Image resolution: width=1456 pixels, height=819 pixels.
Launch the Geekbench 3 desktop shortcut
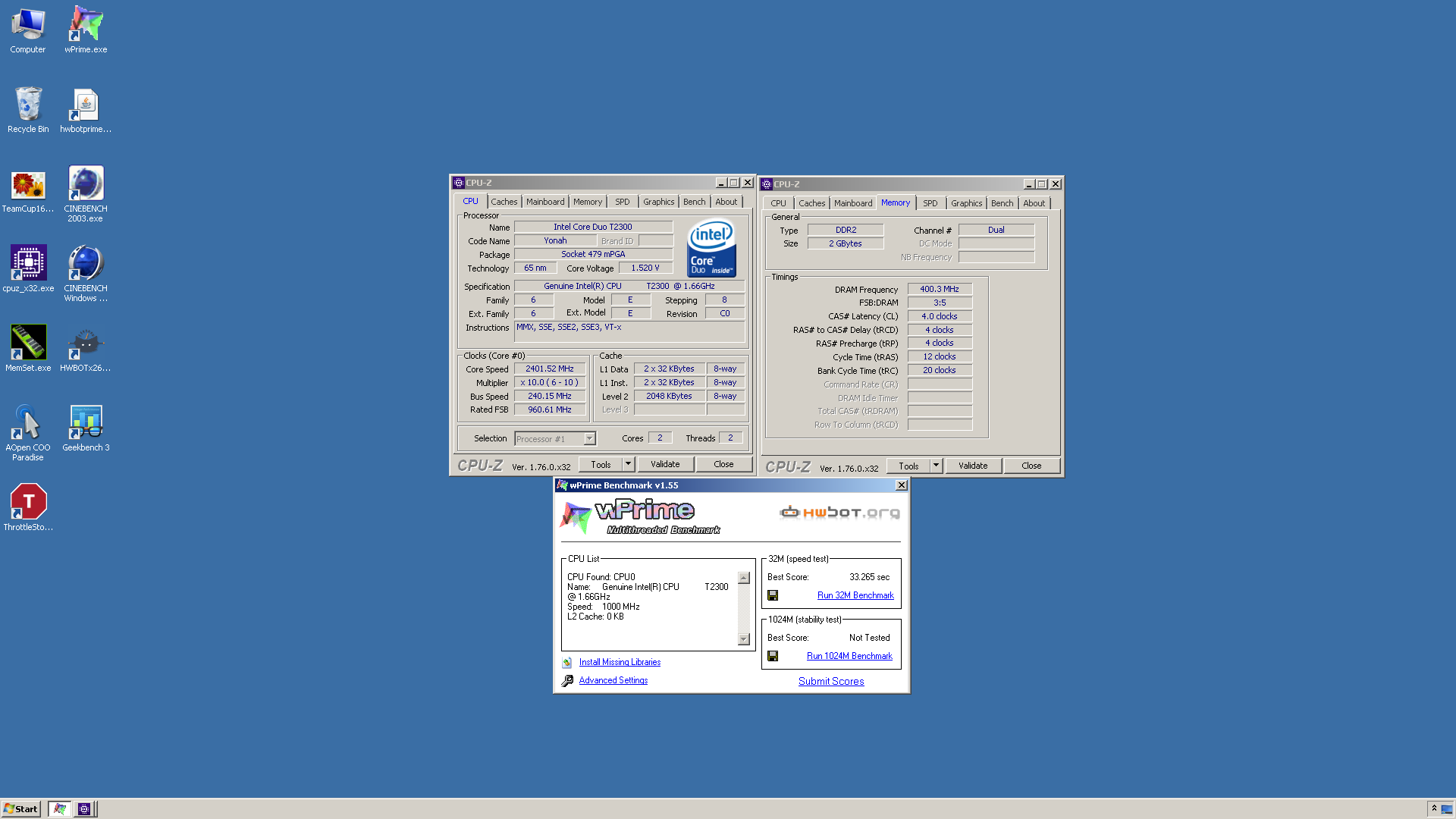[86, 428]
